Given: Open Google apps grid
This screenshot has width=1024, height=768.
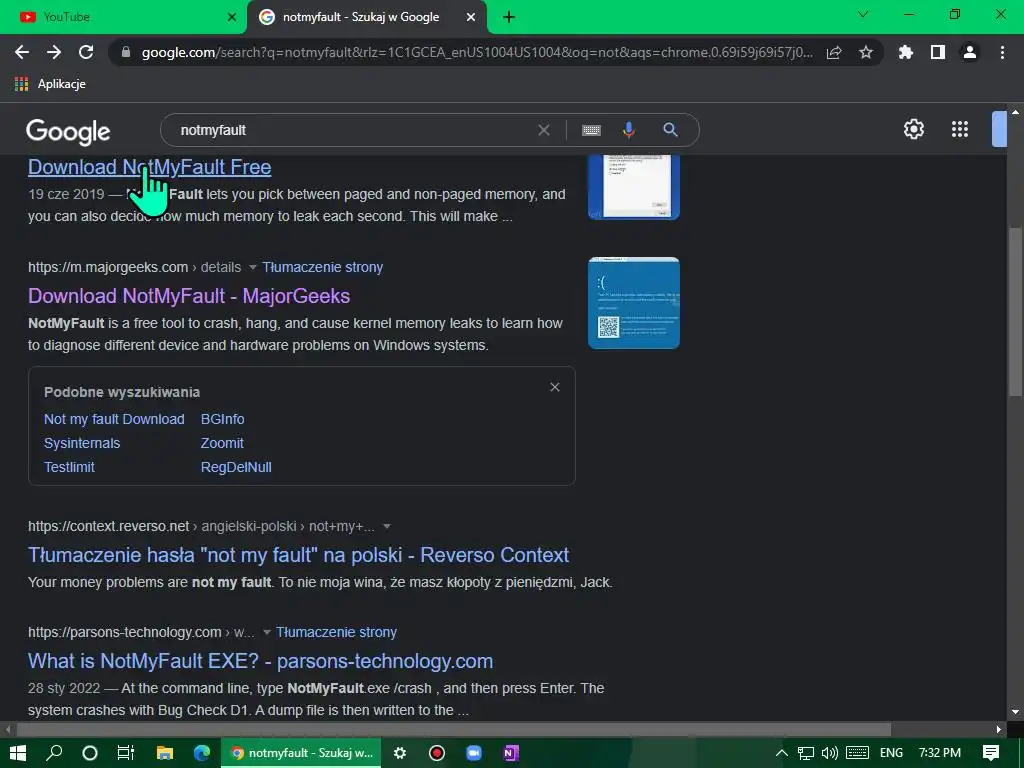Looking at the screenshot, I should 960,129.
